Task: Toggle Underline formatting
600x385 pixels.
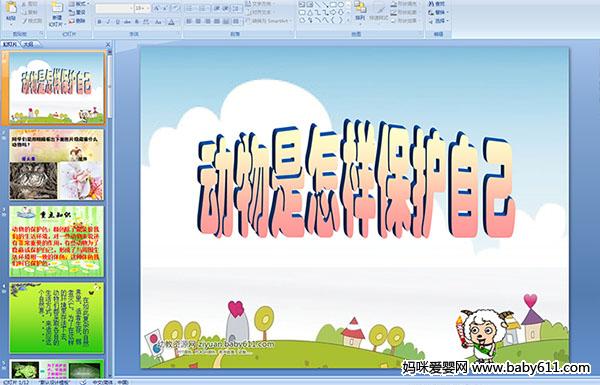Action: (117, 22)
